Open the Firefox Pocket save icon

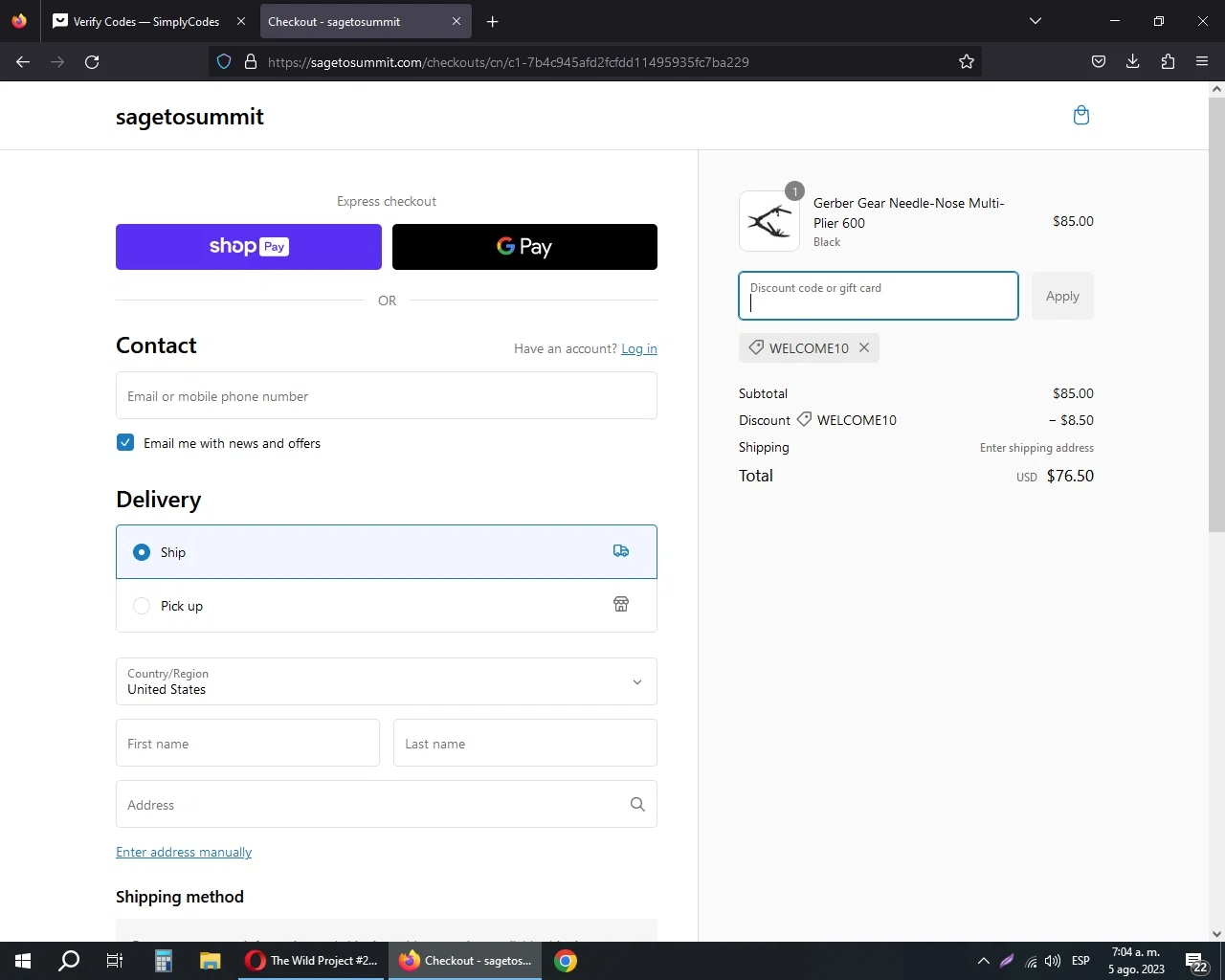coord(1099,62)
